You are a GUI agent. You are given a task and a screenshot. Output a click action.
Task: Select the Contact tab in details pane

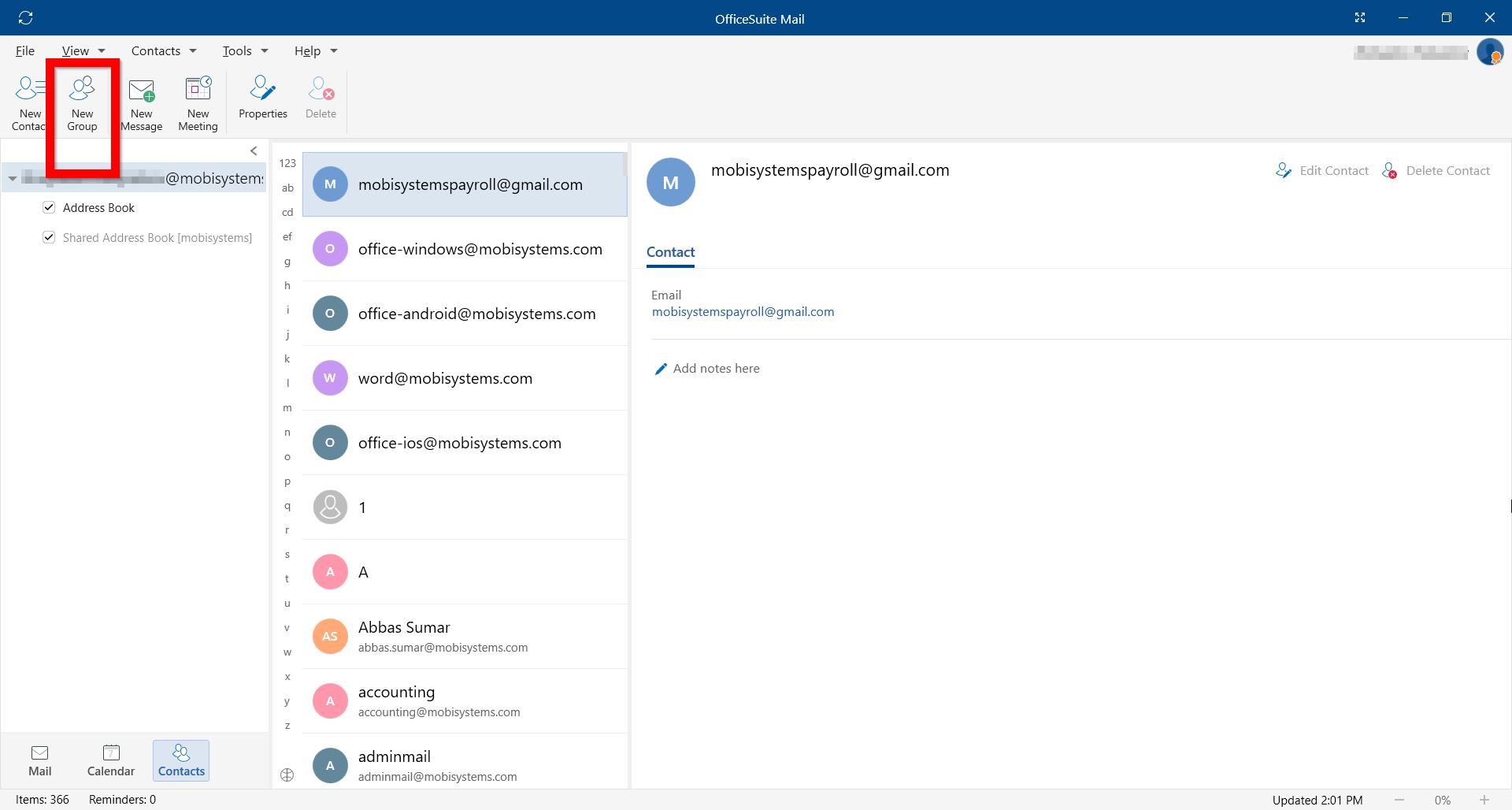[670, 252]
